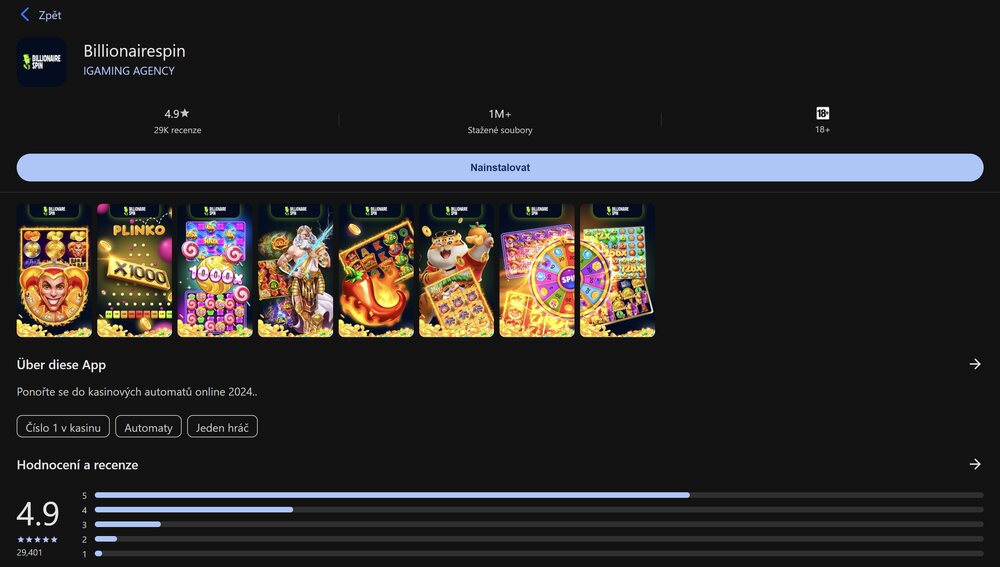Click the 2-star rating distribution bar
The width and height of the screenshot is (1000, 567).
[539, 539]
